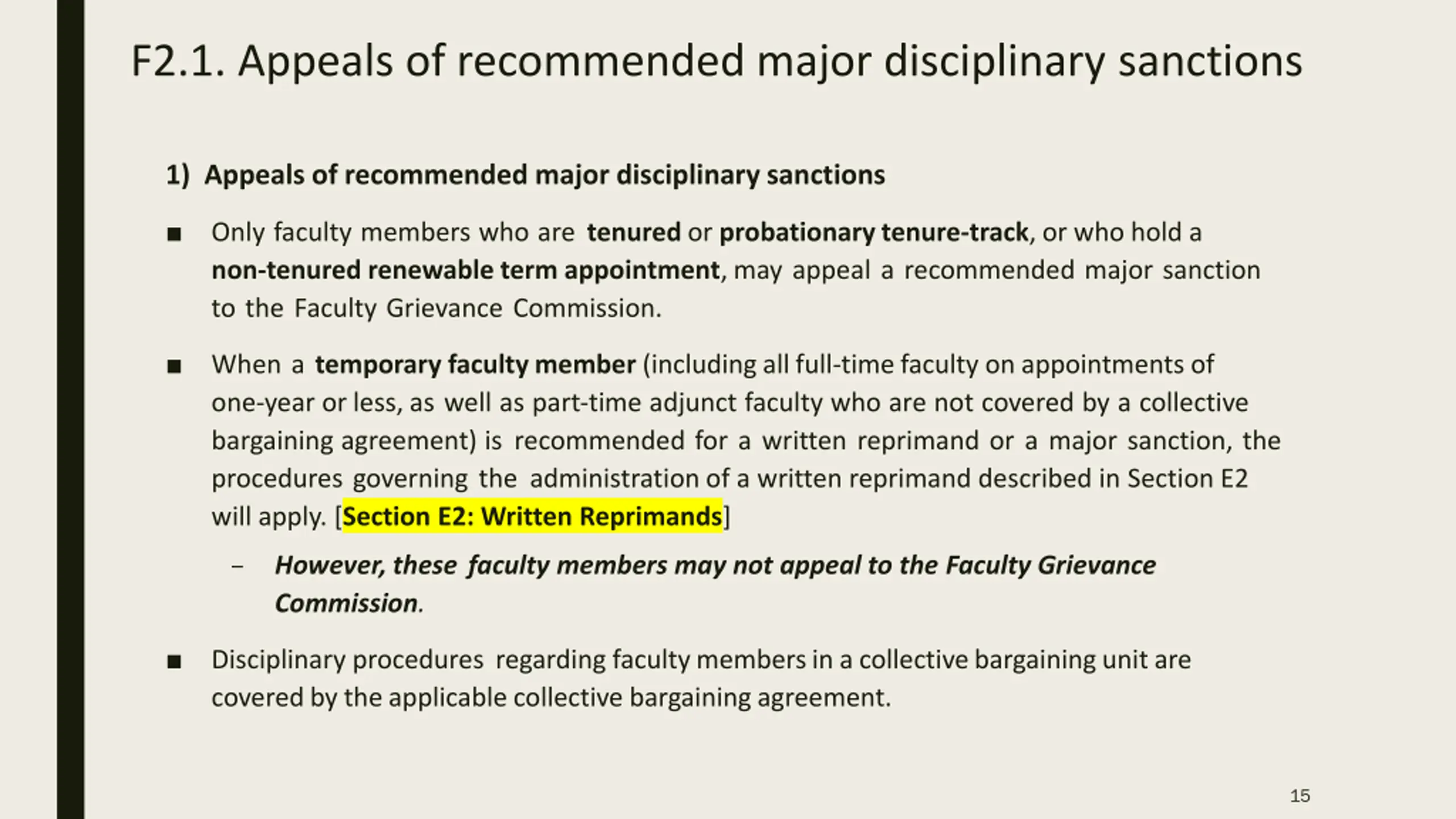Click the dark vertical bar at left
The width and height of the screenshot is (1456, 819).
point(71,409)
